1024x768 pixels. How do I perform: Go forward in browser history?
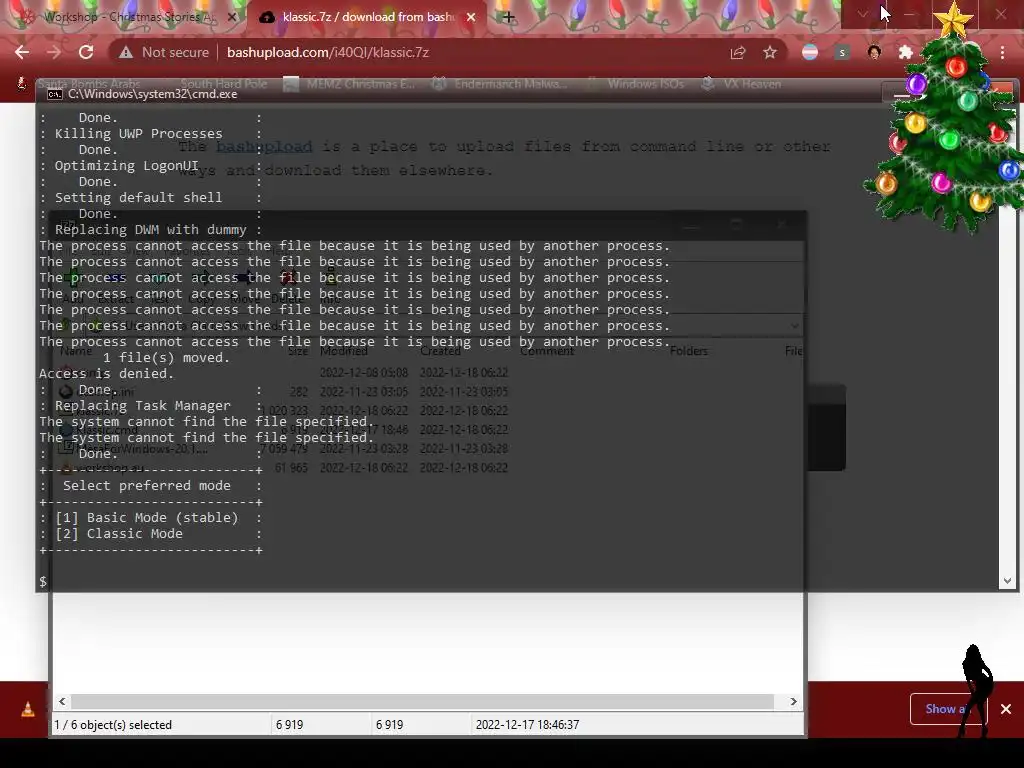54,52
